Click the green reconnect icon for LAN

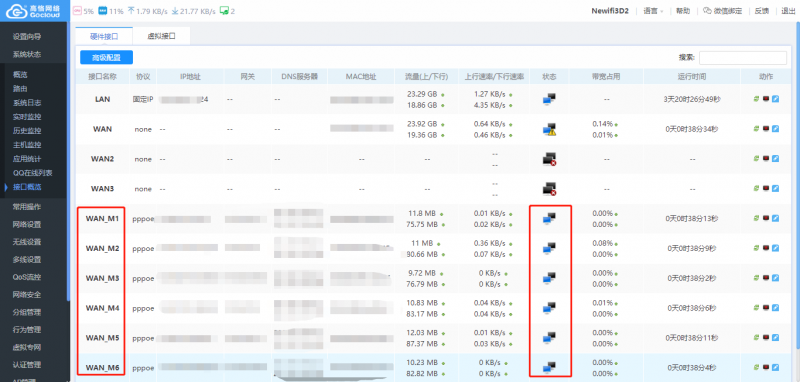(757, 99)
